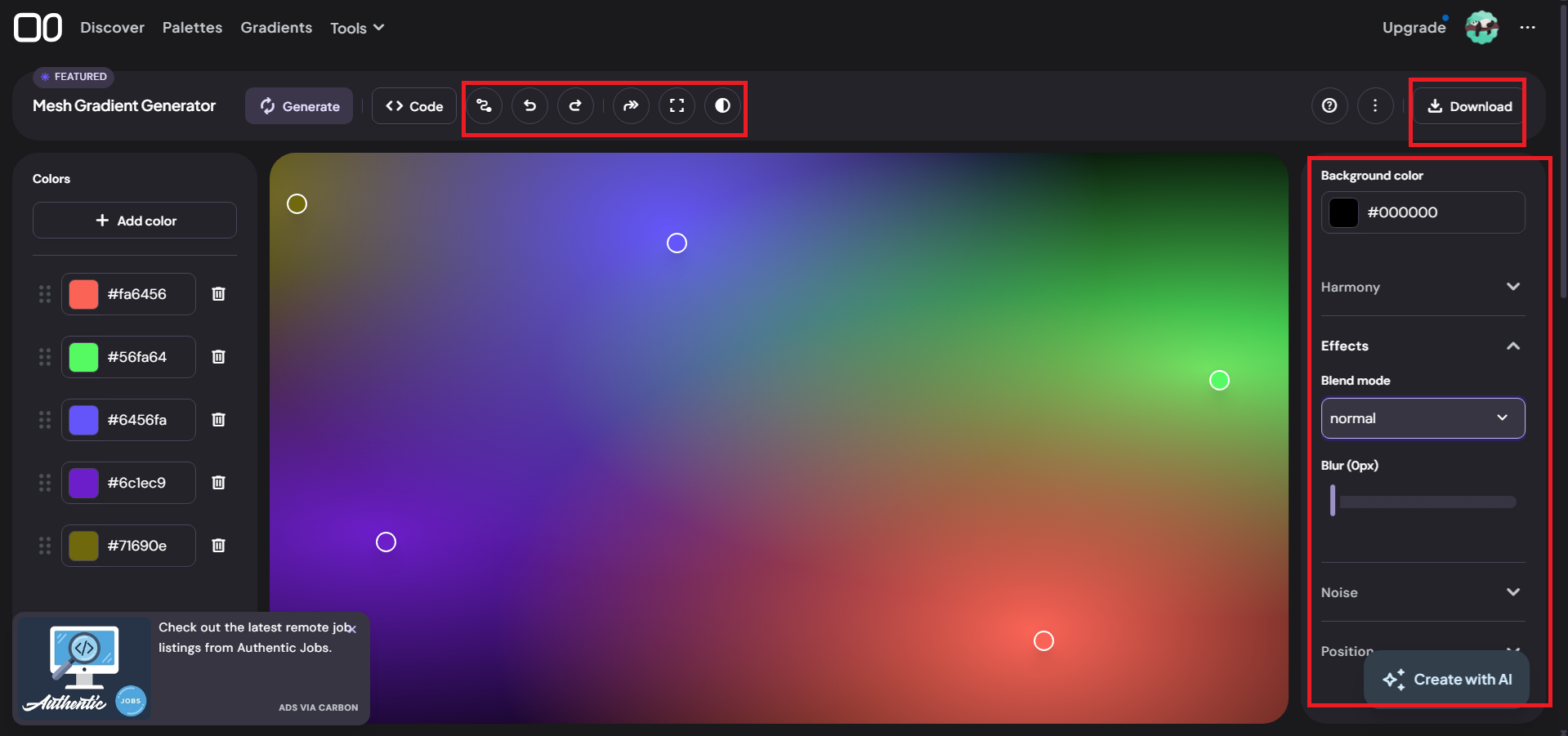Screen dimensions: 1568x736
Task: Share the current gradient
Action: (630, 105)
